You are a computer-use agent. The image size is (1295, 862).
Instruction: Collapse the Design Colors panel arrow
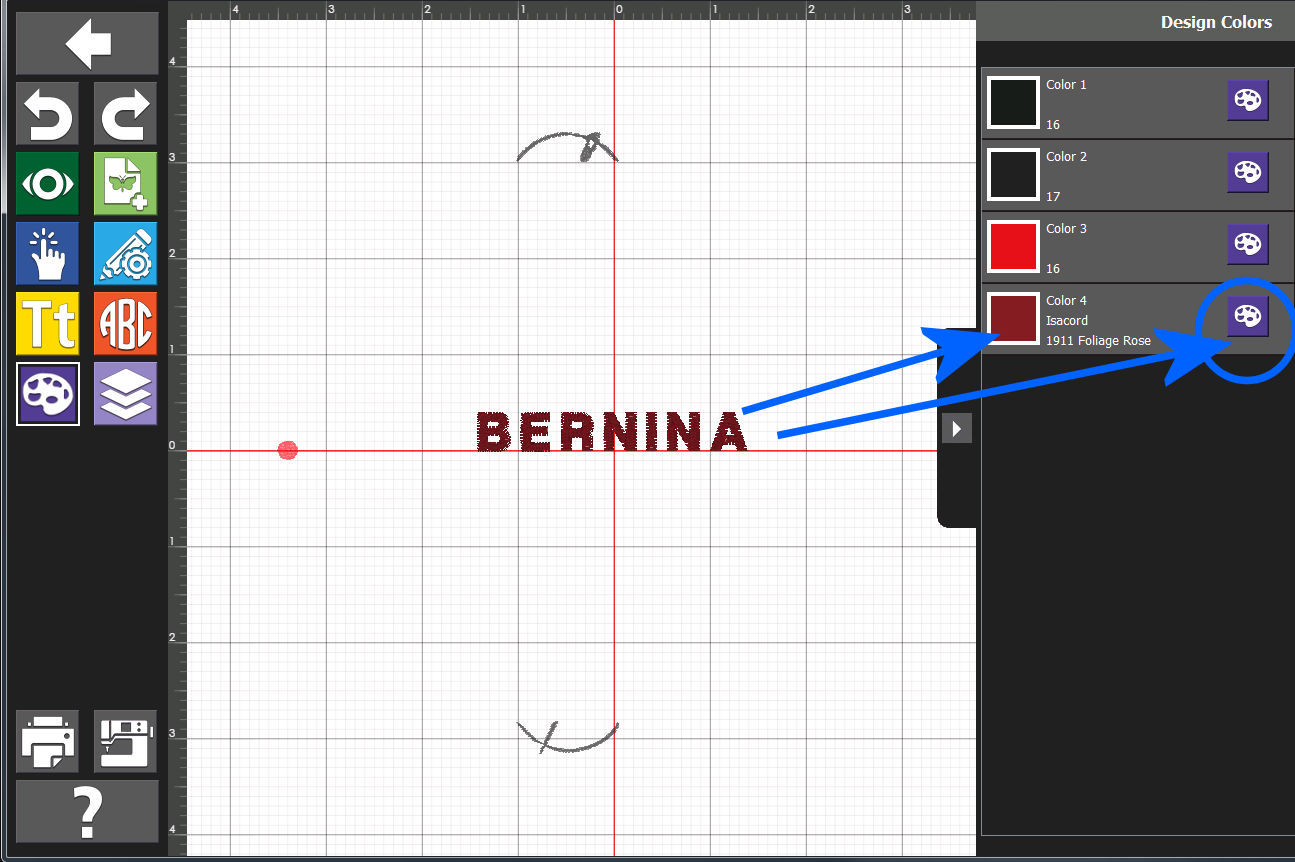(957, 429)
